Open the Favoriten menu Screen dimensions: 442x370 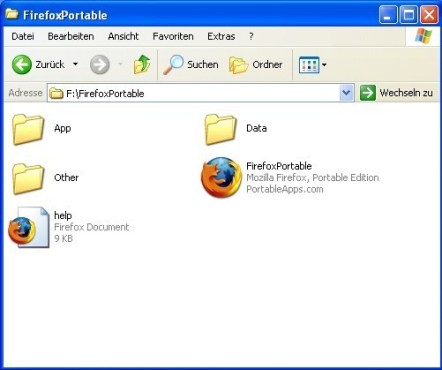pos(173,36)
